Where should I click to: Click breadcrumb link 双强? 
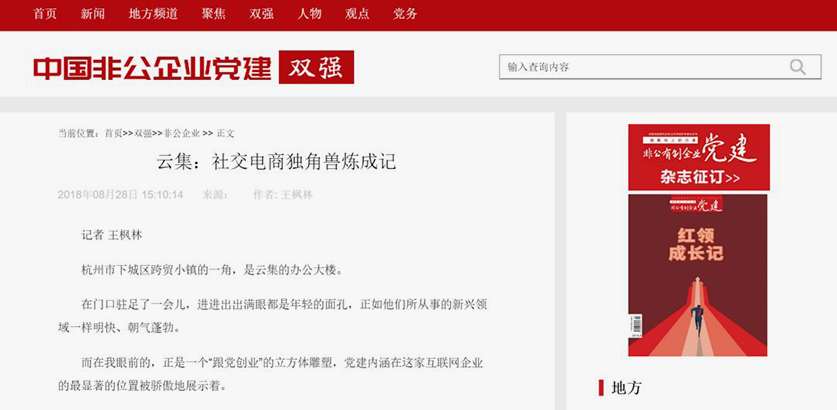coord(143,133)
